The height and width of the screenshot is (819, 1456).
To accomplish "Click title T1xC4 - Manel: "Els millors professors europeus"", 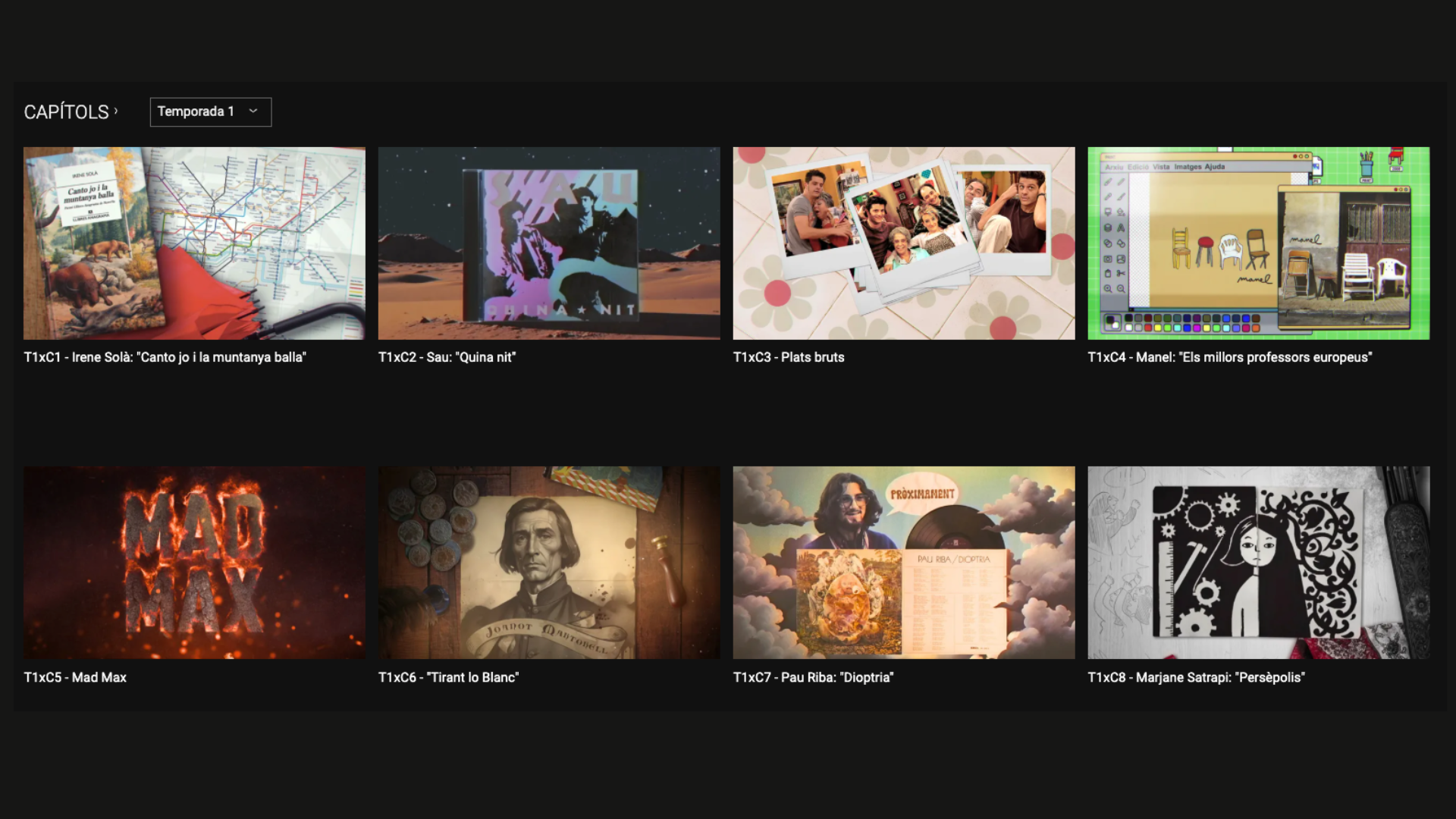I will [x=1230, y=357].
